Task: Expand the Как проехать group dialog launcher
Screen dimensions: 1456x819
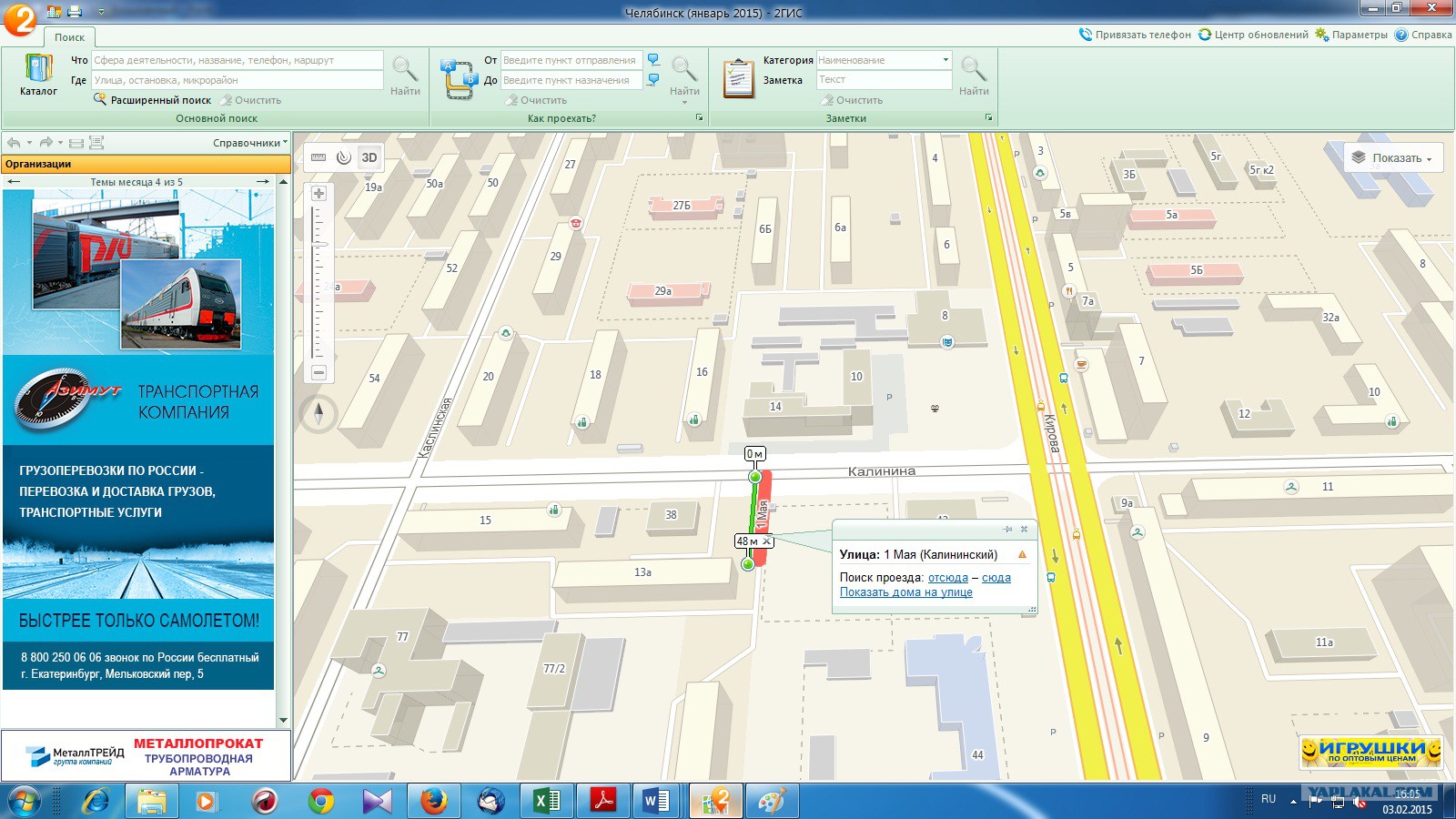Action: coord(700,118)
